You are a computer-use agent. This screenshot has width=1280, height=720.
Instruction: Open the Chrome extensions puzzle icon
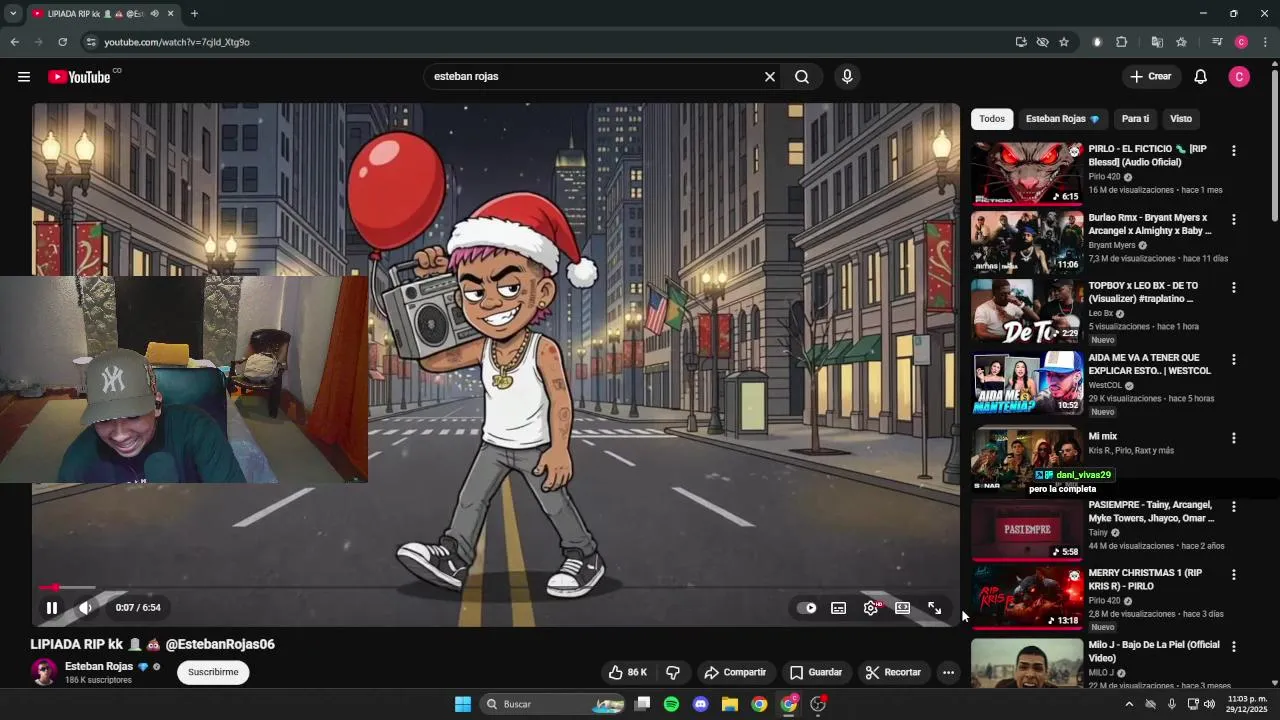1121,42
